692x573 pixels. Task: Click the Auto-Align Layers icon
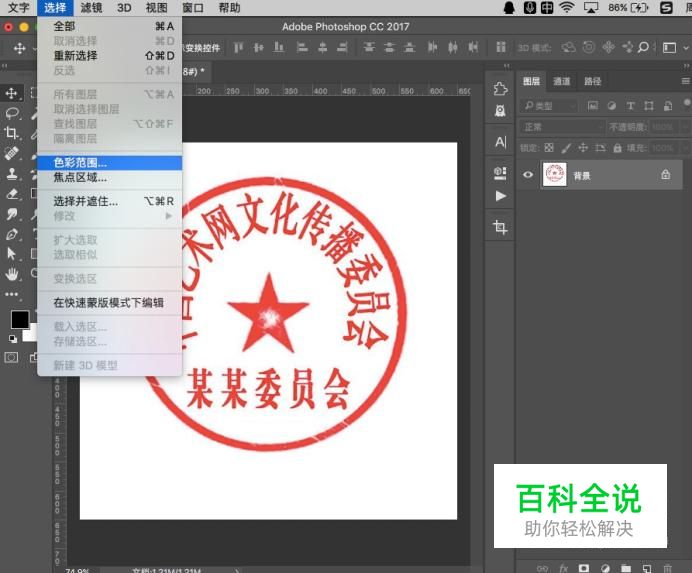coord(500,47)
